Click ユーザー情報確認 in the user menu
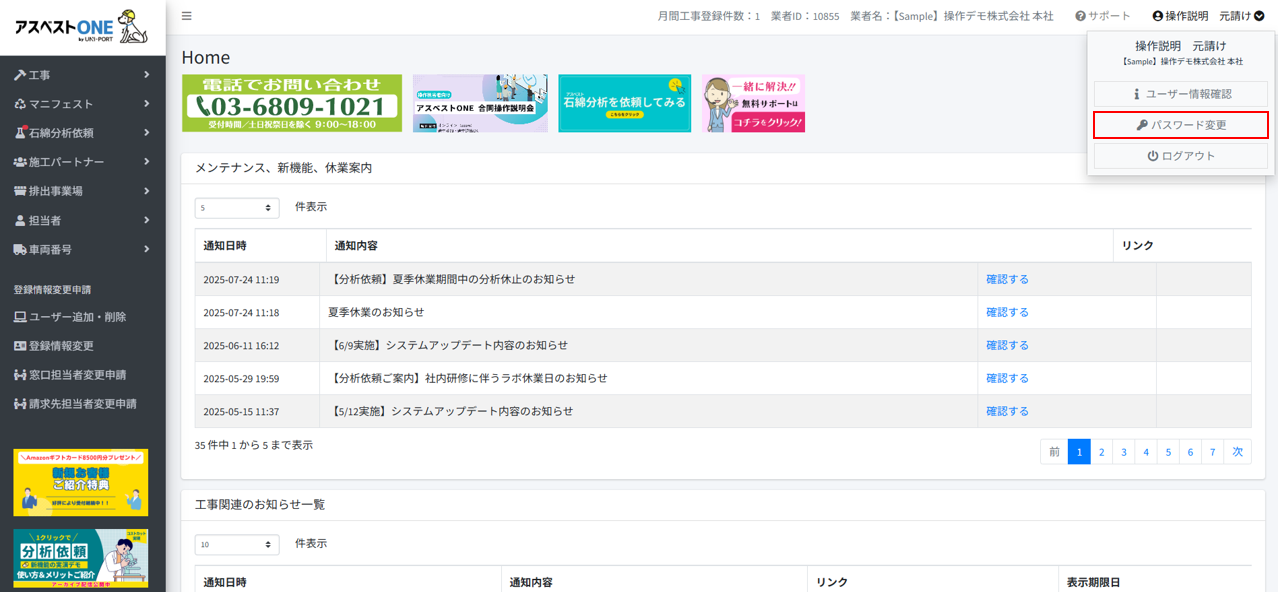 (1180, 94)
